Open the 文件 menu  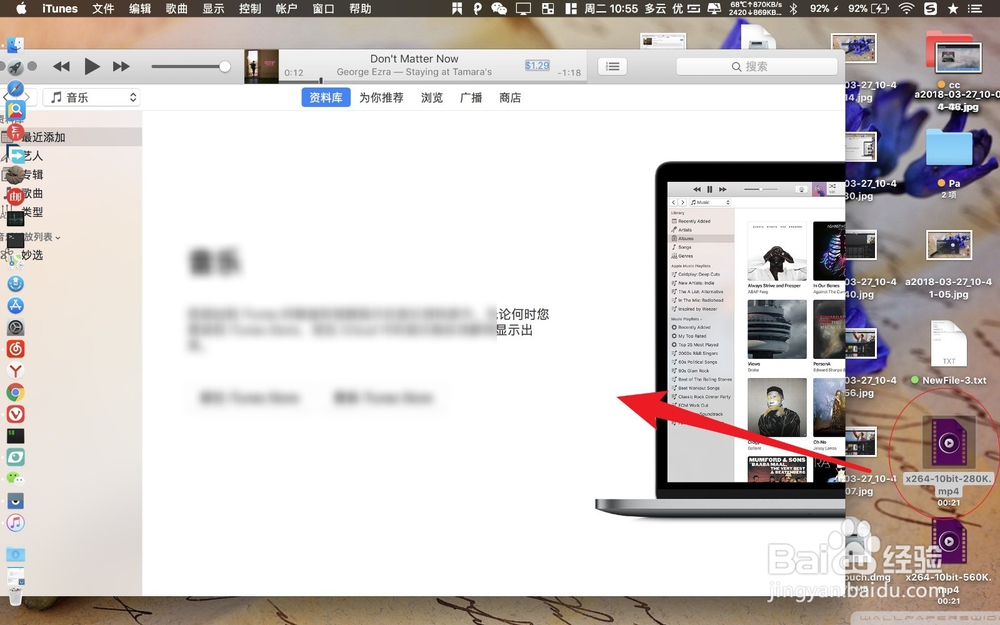point(103,8)
